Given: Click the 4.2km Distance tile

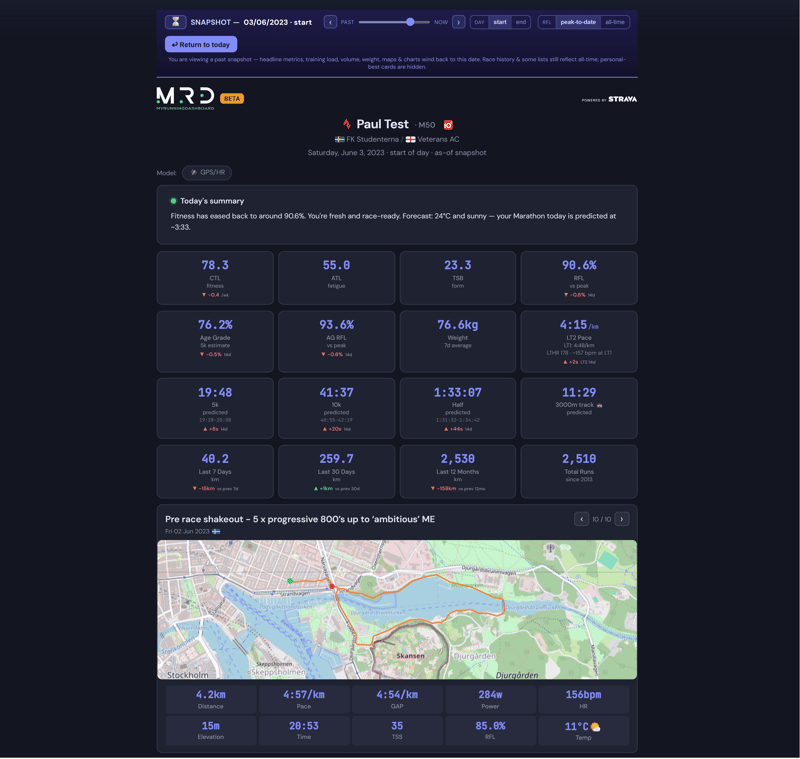Looking at the screenshot, I should [x=211, y=699].
